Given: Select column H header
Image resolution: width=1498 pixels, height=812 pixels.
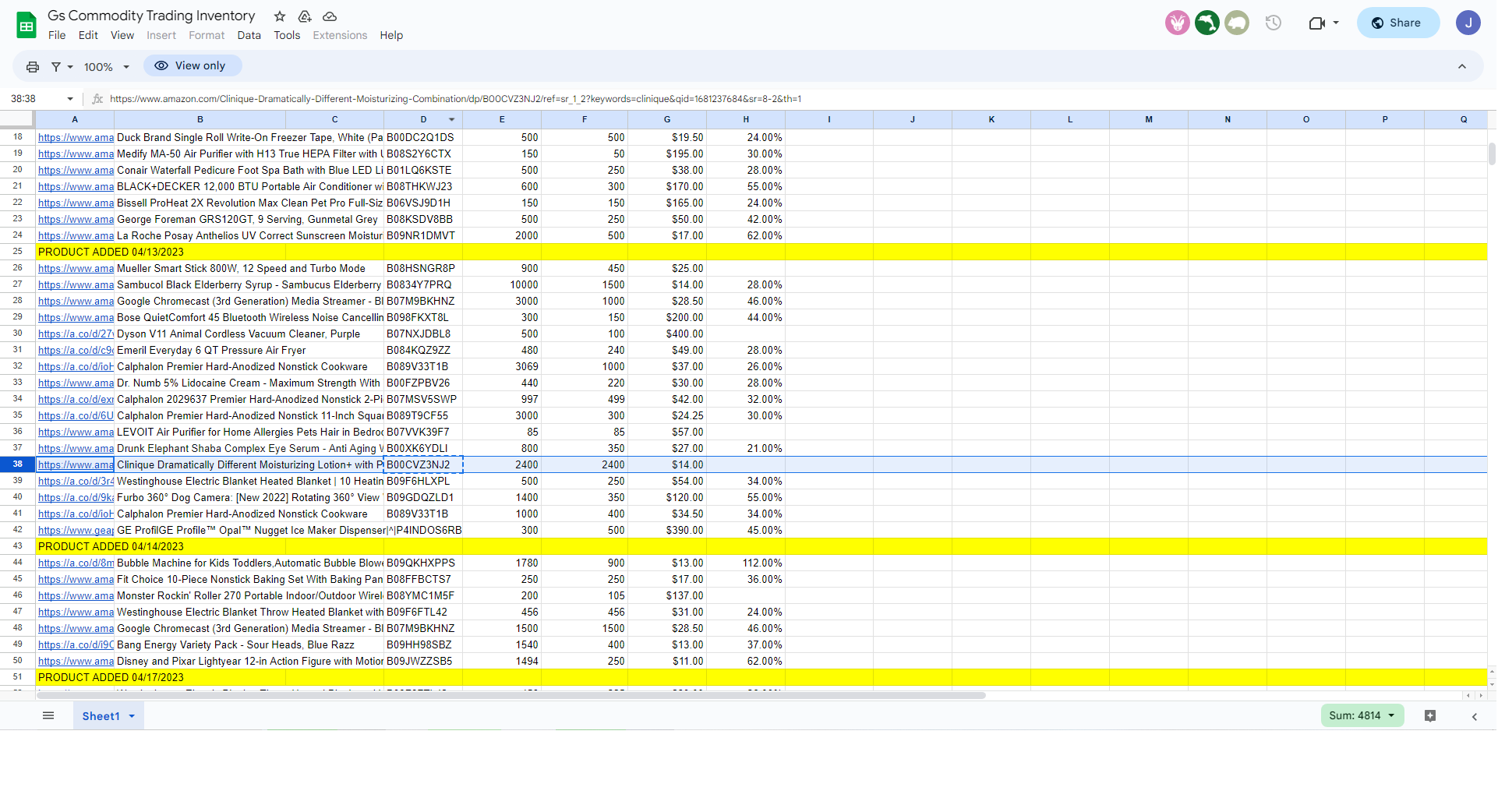Looking at the screenshot, I should click(746, 119).
